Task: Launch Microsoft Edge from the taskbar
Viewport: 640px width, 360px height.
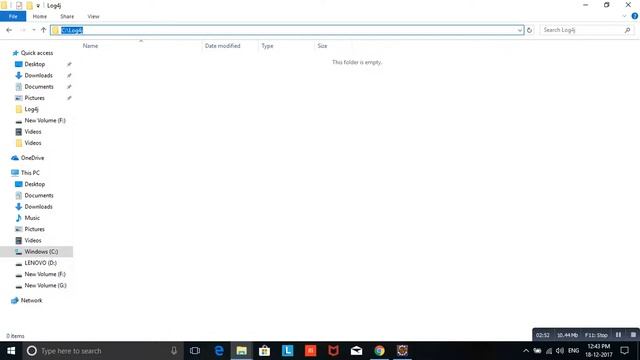Action: coord(219,351)
